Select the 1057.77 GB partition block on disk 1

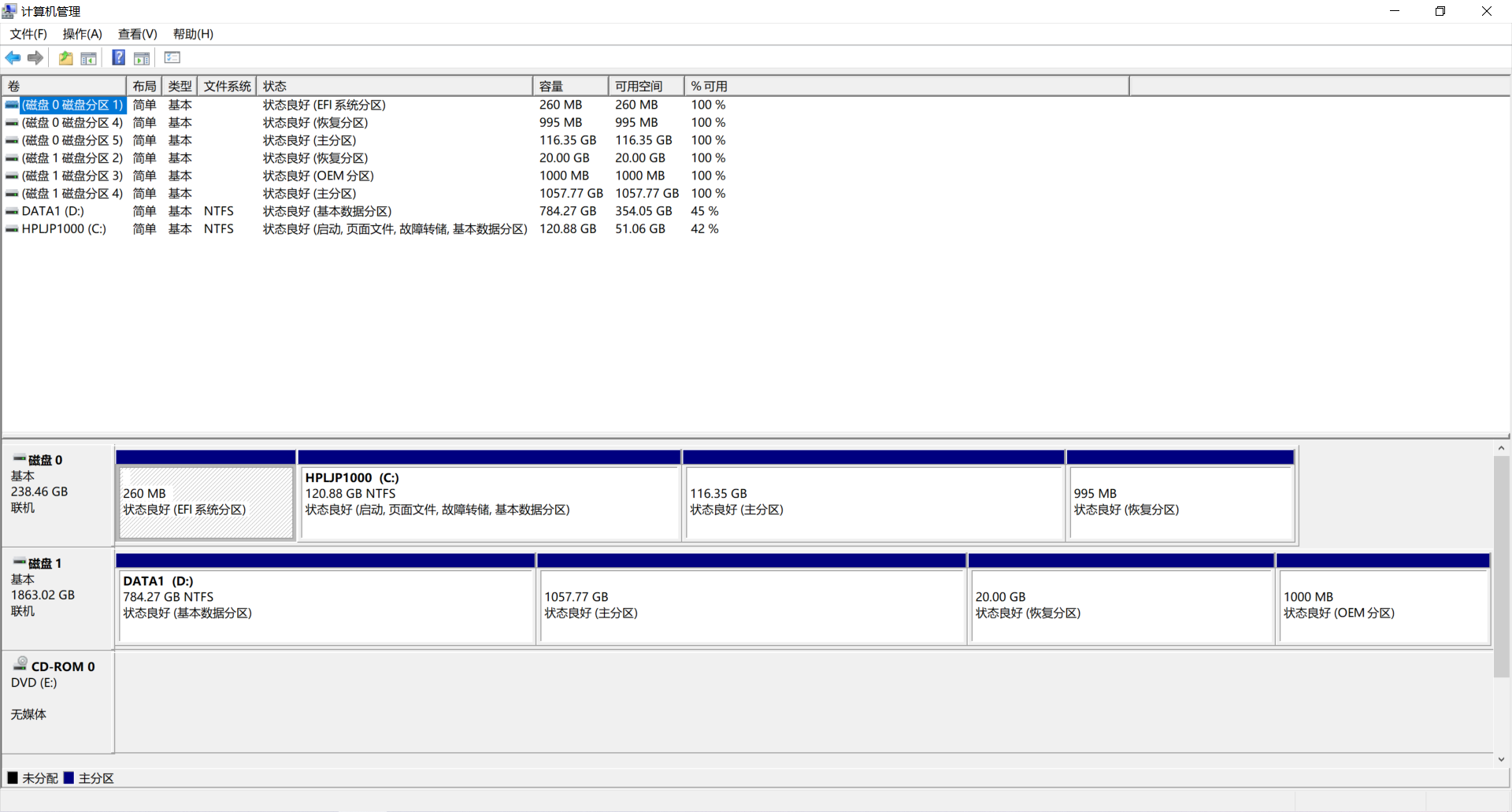point(751,605)
